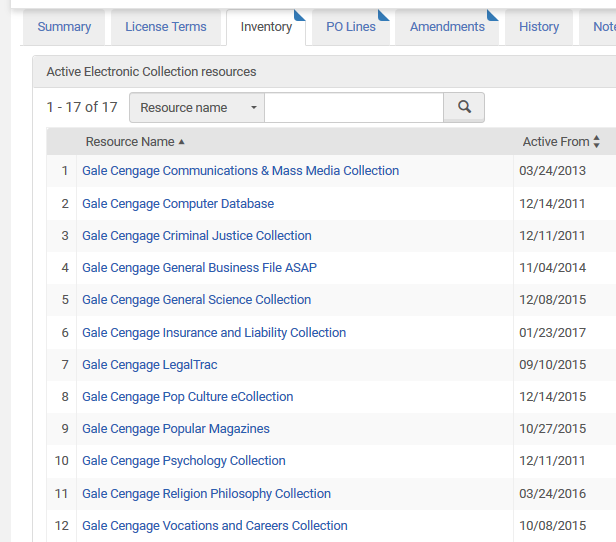The width and height of the screenshot is (616, 542).
Task: Click the resource search input field
Action: click(354, 107)
